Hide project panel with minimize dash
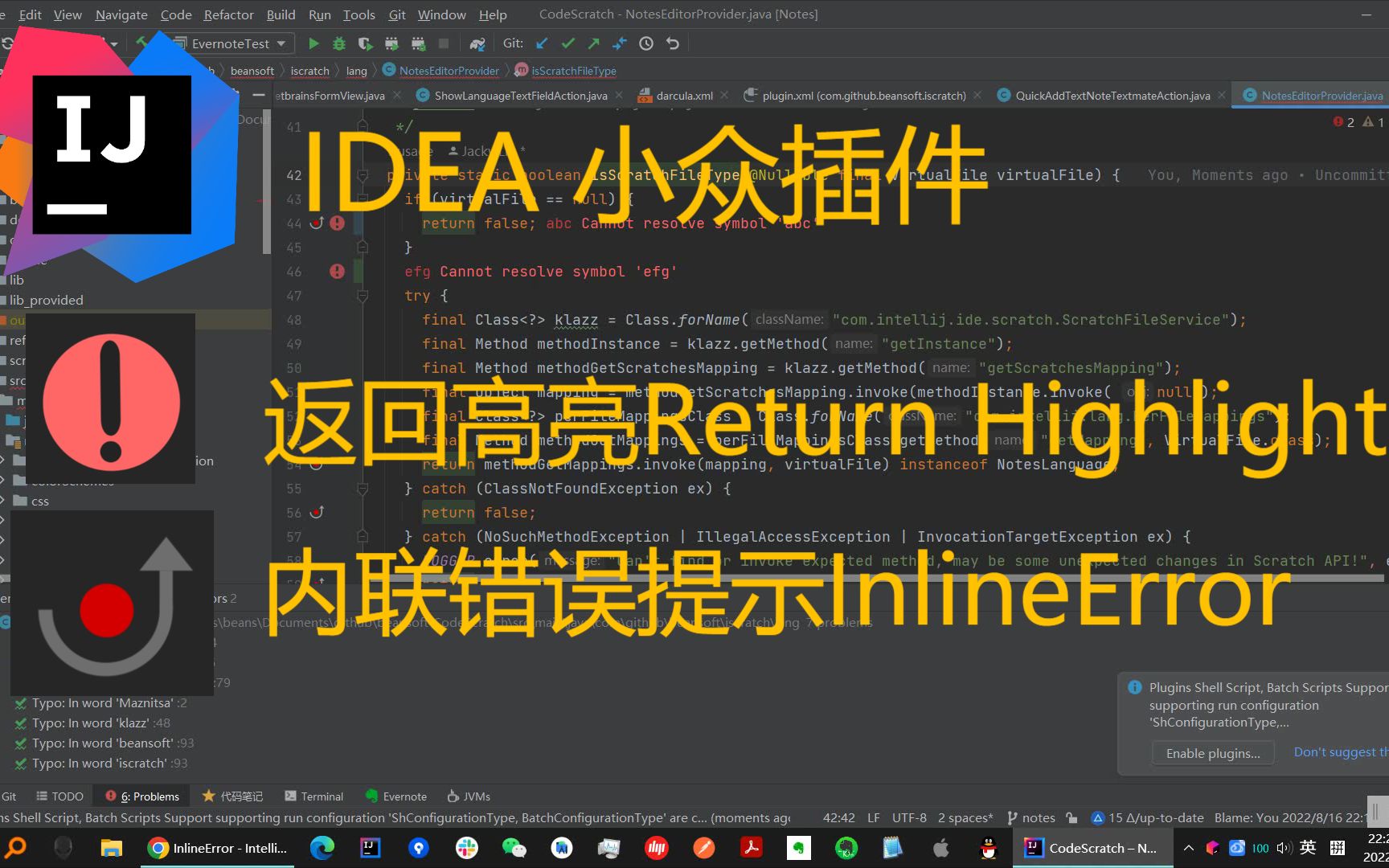The height and width of the screenshot is (868, 1389). click(x=259, y=95)
